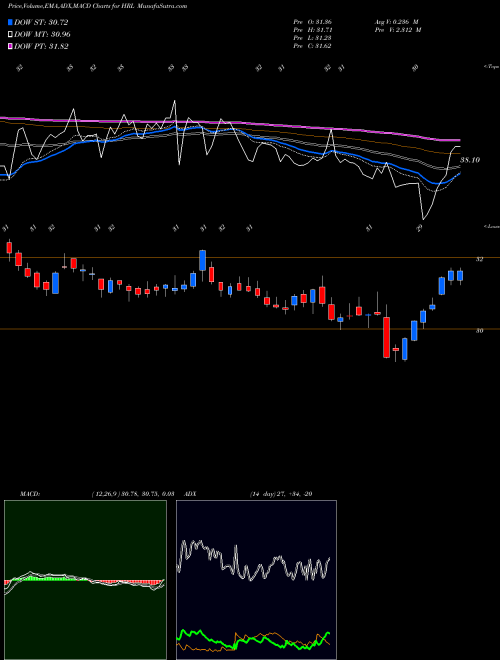Click the 'Pre C' close price value
Image resolution: width=500 pixels, height=660 pixels.
click(x=312, y=46)
